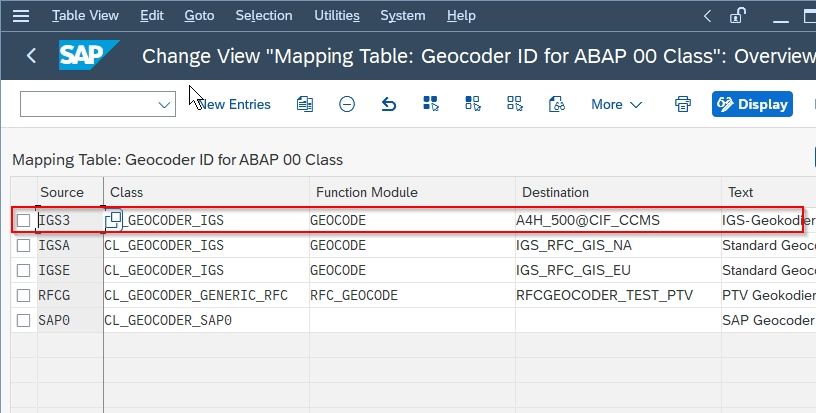Click the CL_GEOCODER_SAP0 class cell

[x=207, y=320]
